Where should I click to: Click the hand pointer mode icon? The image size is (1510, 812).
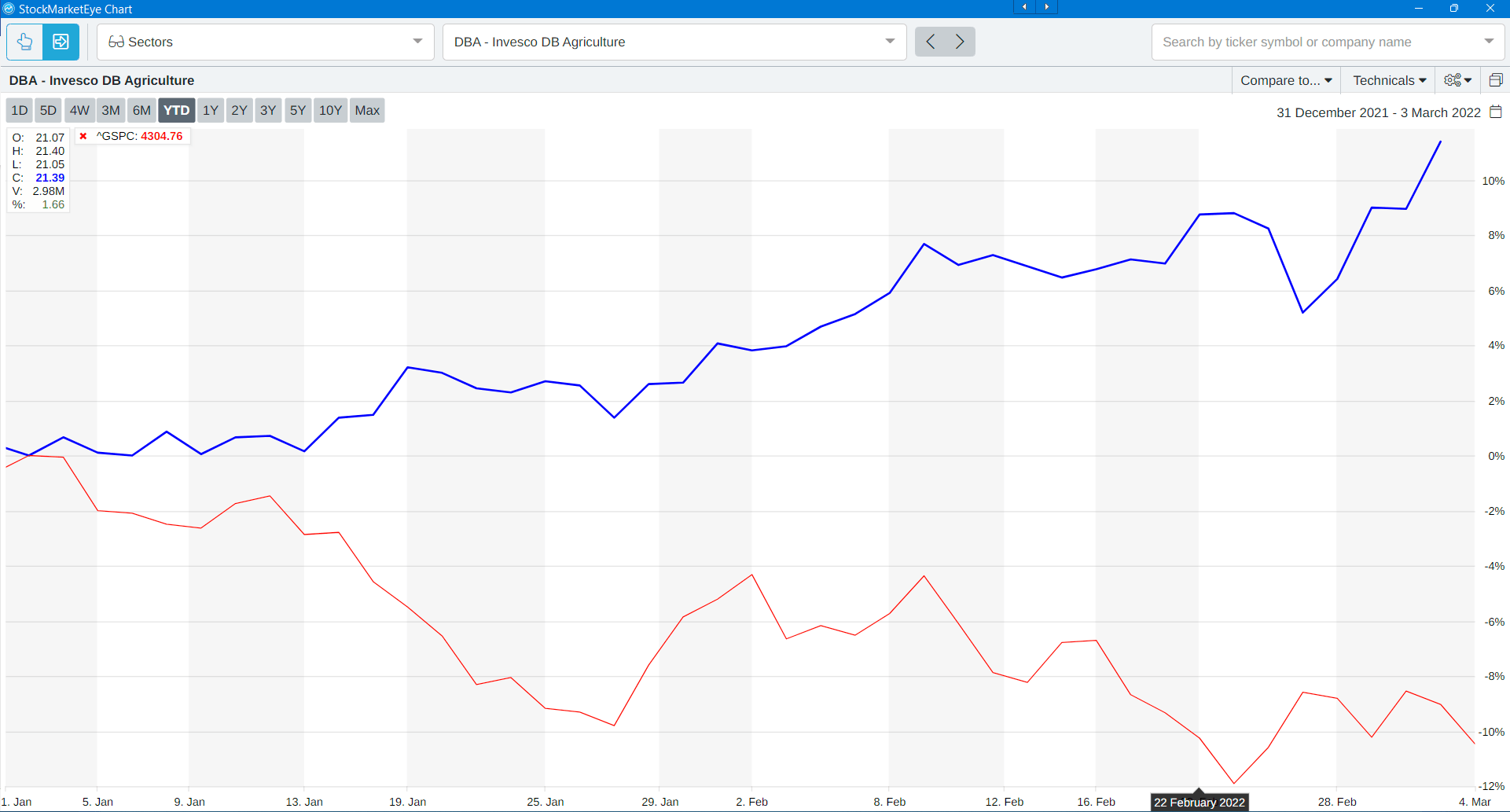point(25,42)
